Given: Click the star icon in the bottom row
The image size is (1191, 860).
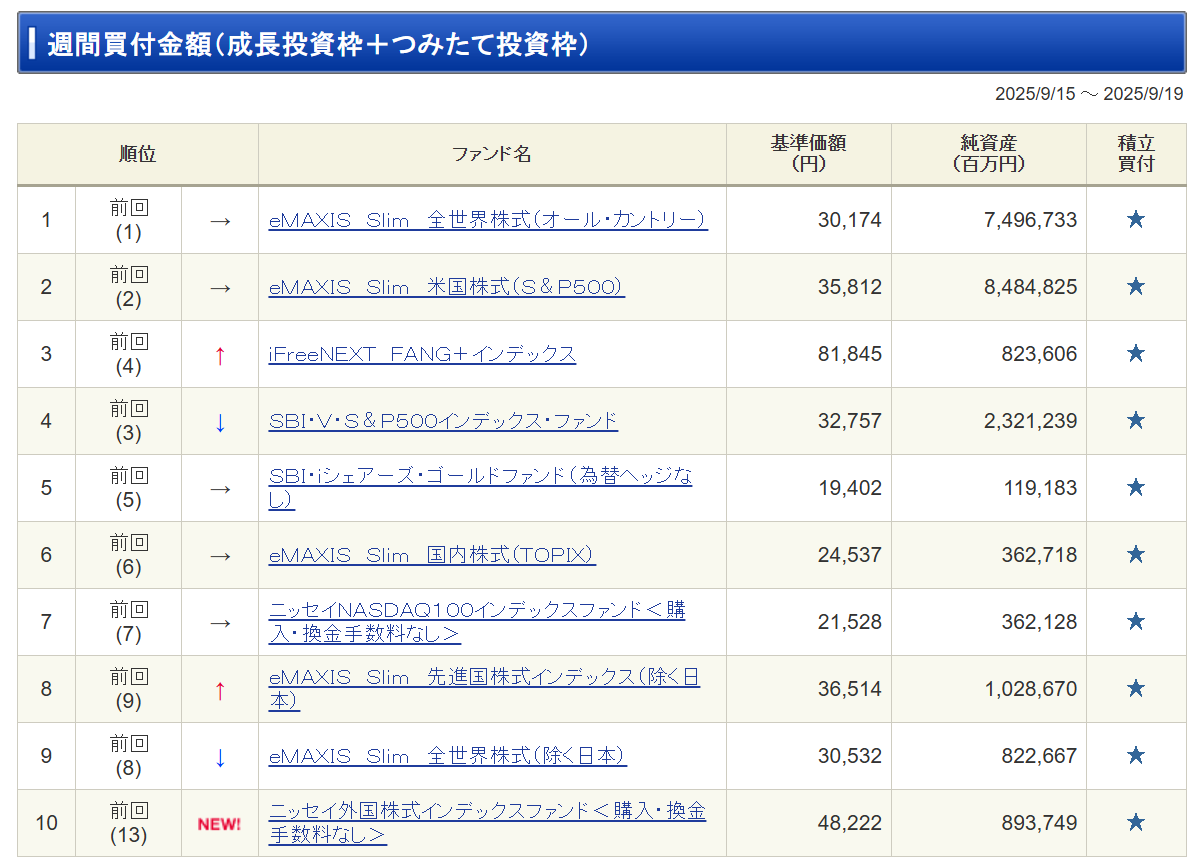Looking at the screenshot, I should coord(1136,822).
